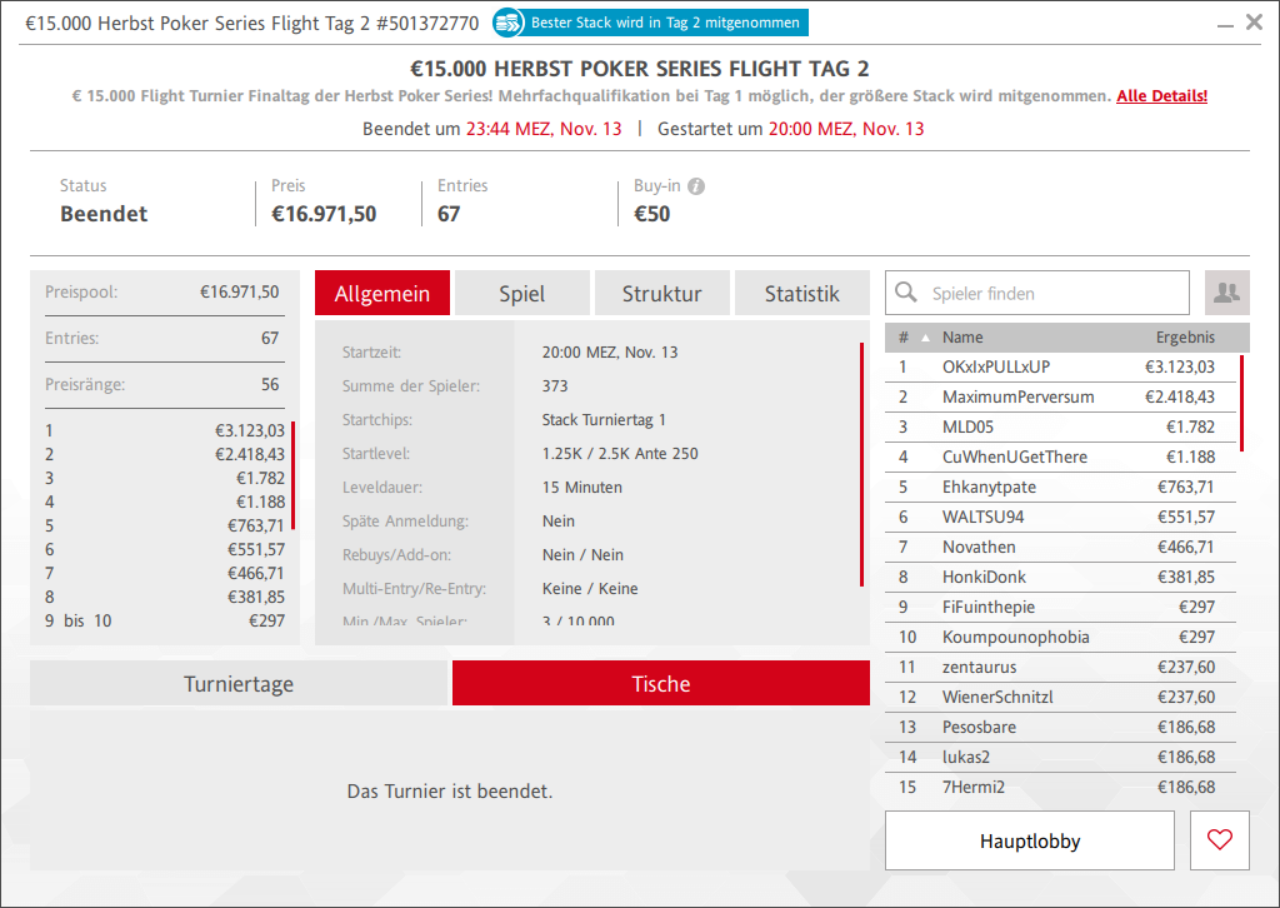Click the heart favorite icon

(x=1219, y=840)
